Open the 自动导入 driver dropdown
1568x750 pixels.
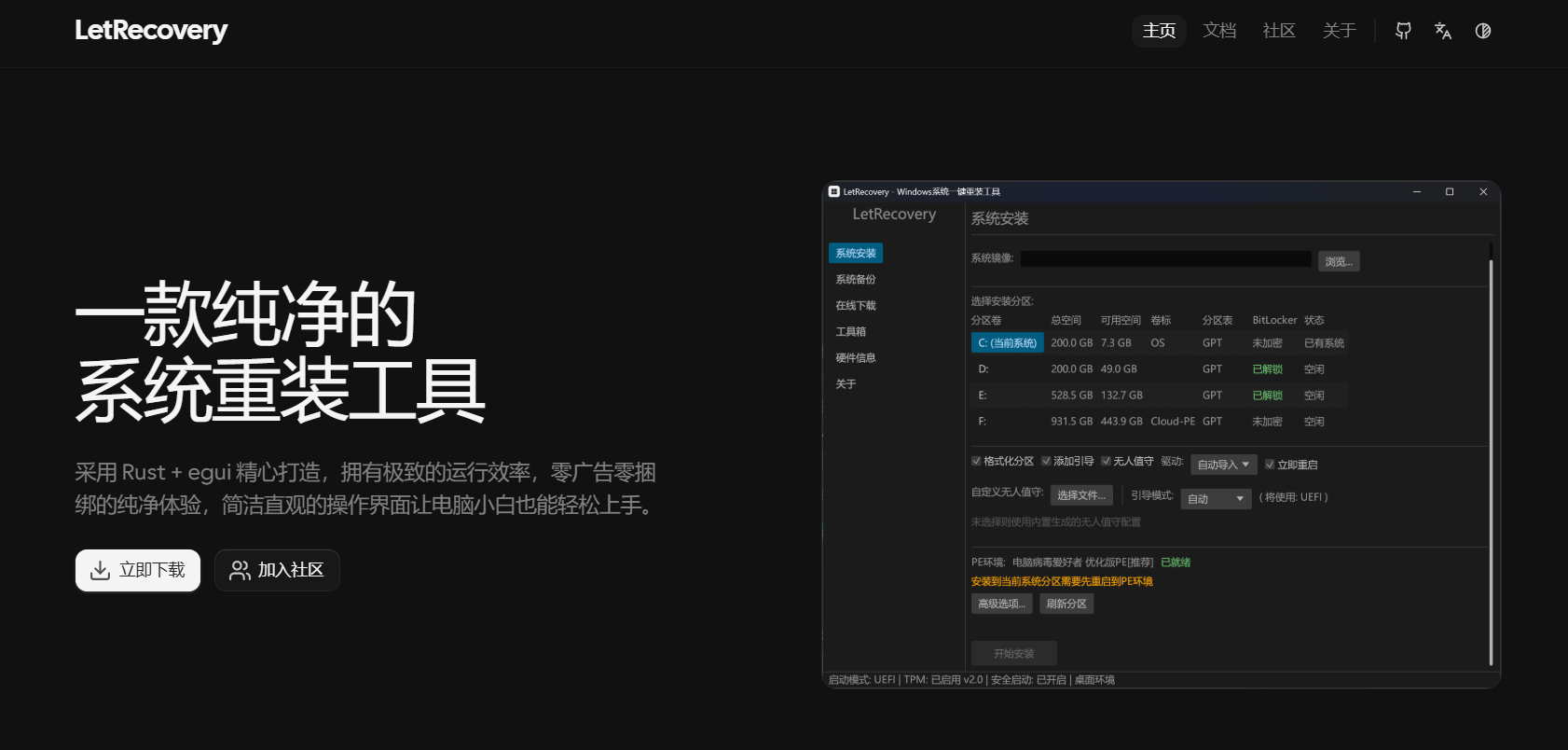1224,465
